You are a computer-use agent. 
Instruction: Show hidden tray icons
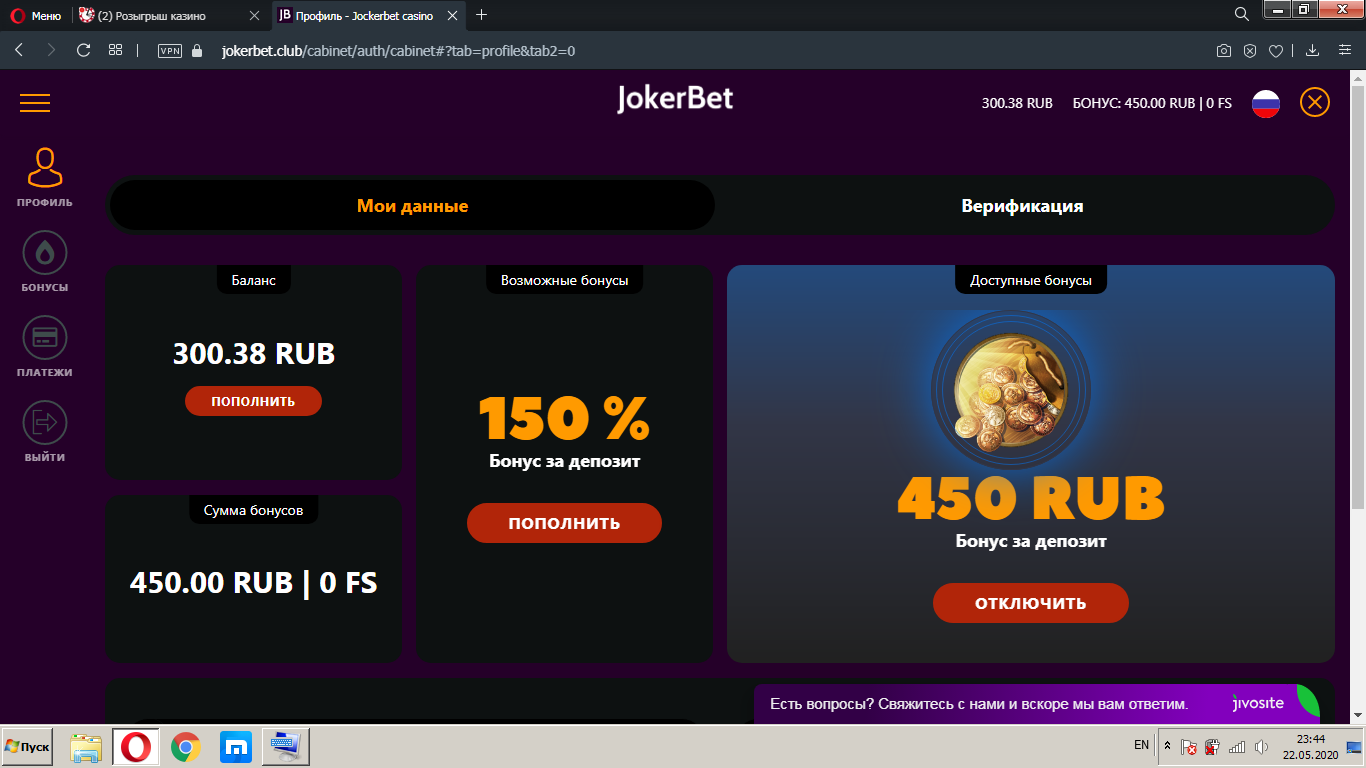click(x=1167, y=746)
